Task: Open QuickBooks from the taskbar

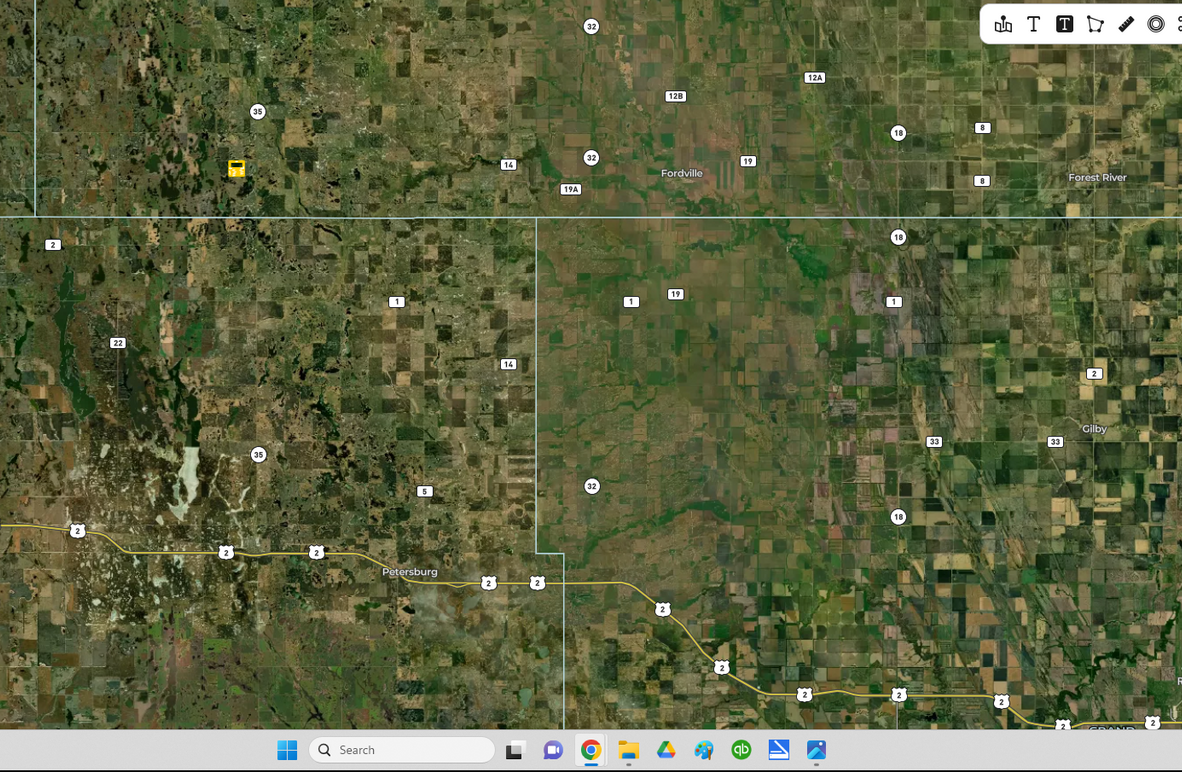Action: (741, 750)
